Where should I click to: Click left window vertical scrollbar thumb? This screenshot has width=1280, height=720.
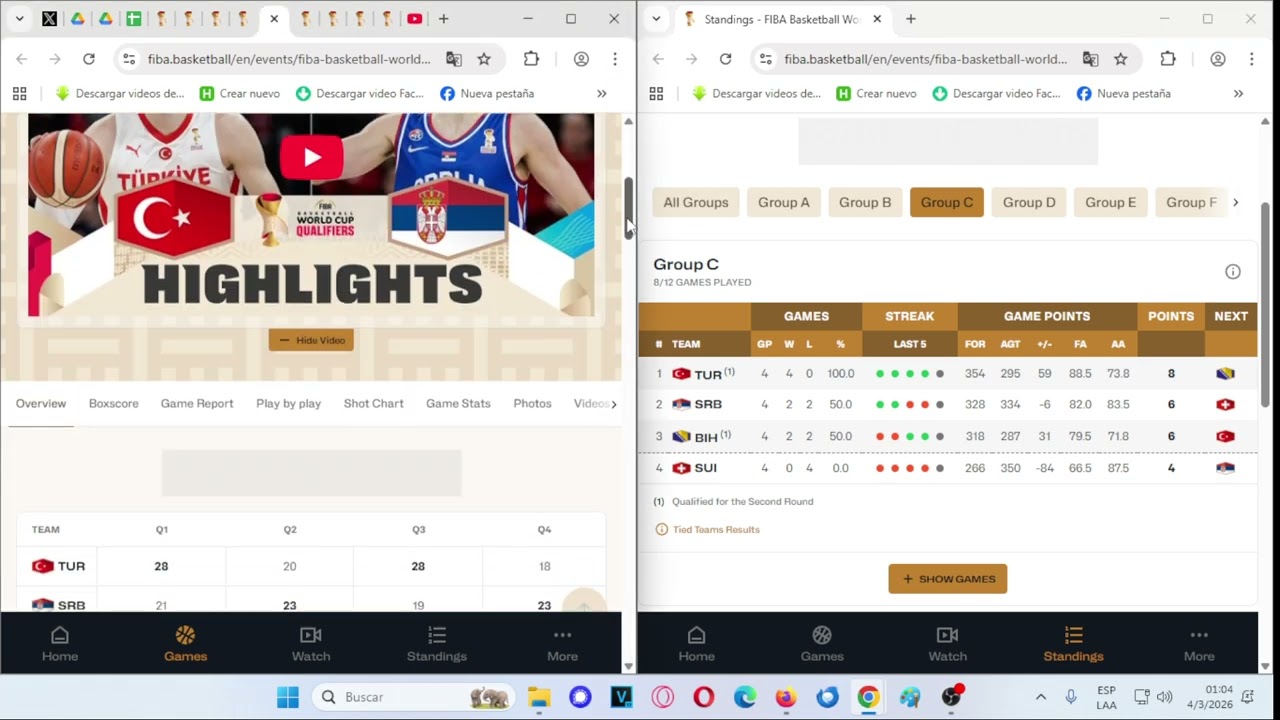coord(629,208)
